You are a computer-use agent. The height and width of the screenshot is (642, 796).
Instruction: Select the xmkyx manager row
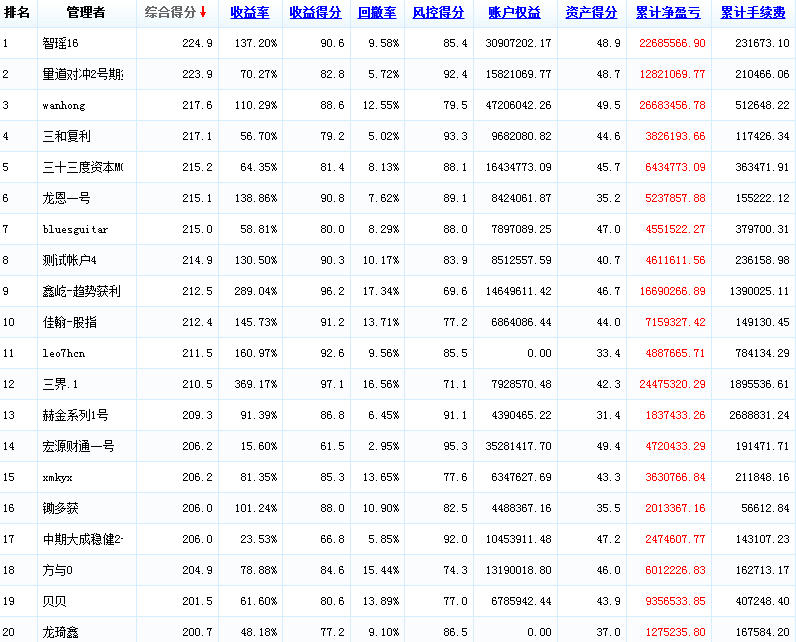(57, 477)
